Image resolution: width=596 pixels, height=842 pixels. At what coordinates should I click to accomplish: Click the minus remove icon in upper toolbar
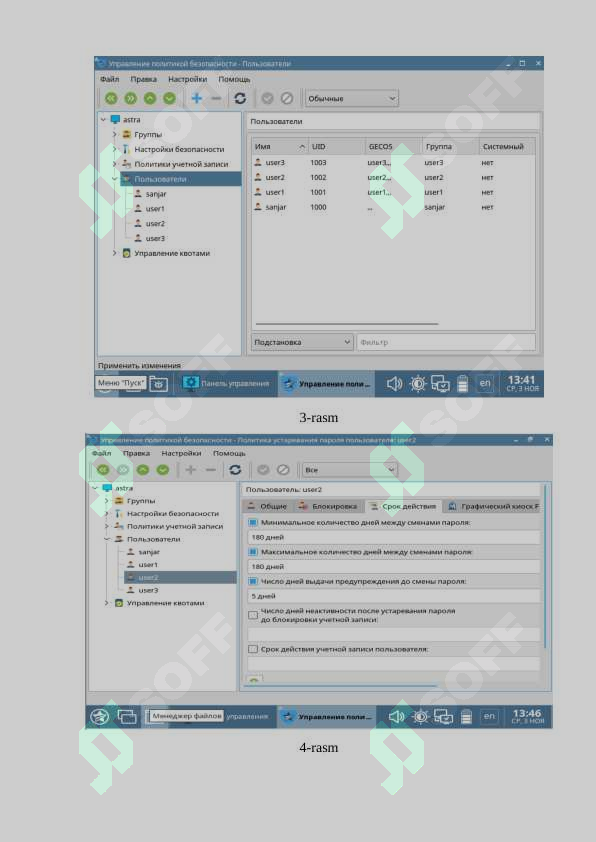coord(216,98)
